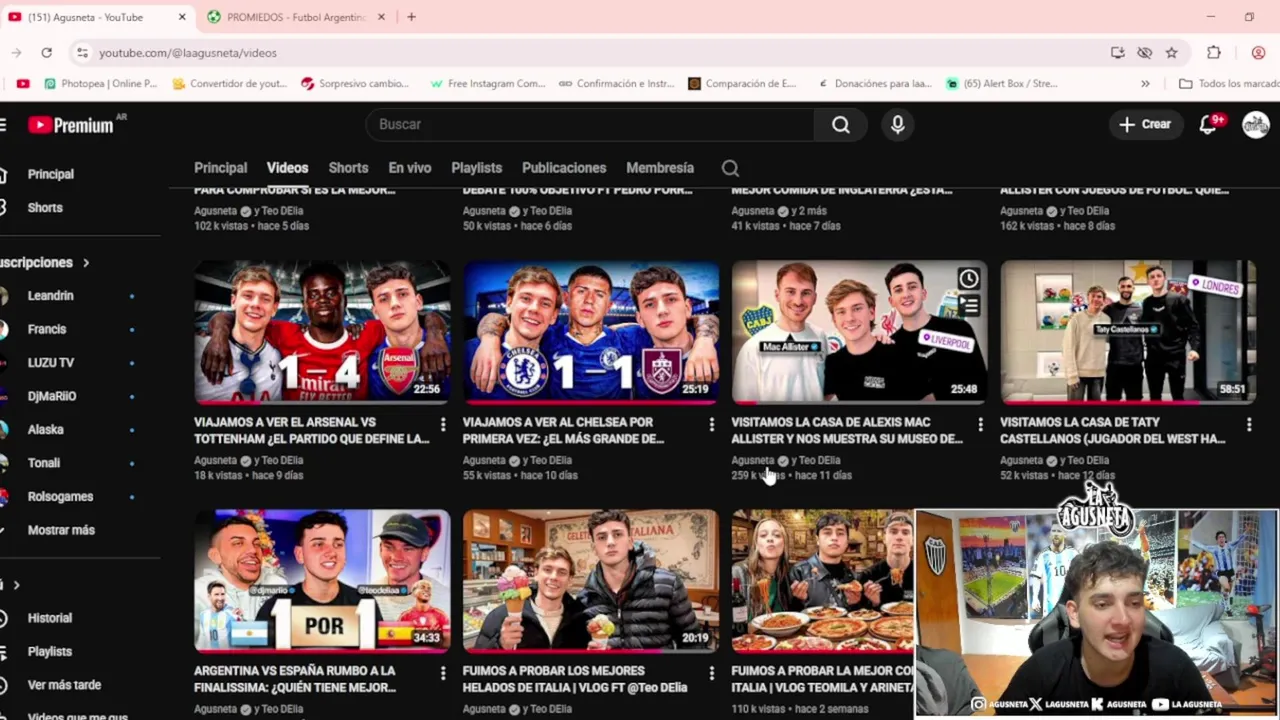This screenshot has width=1280, height=720.
Task: Add Mac Allister video to queue
Action: click(968, 305)
